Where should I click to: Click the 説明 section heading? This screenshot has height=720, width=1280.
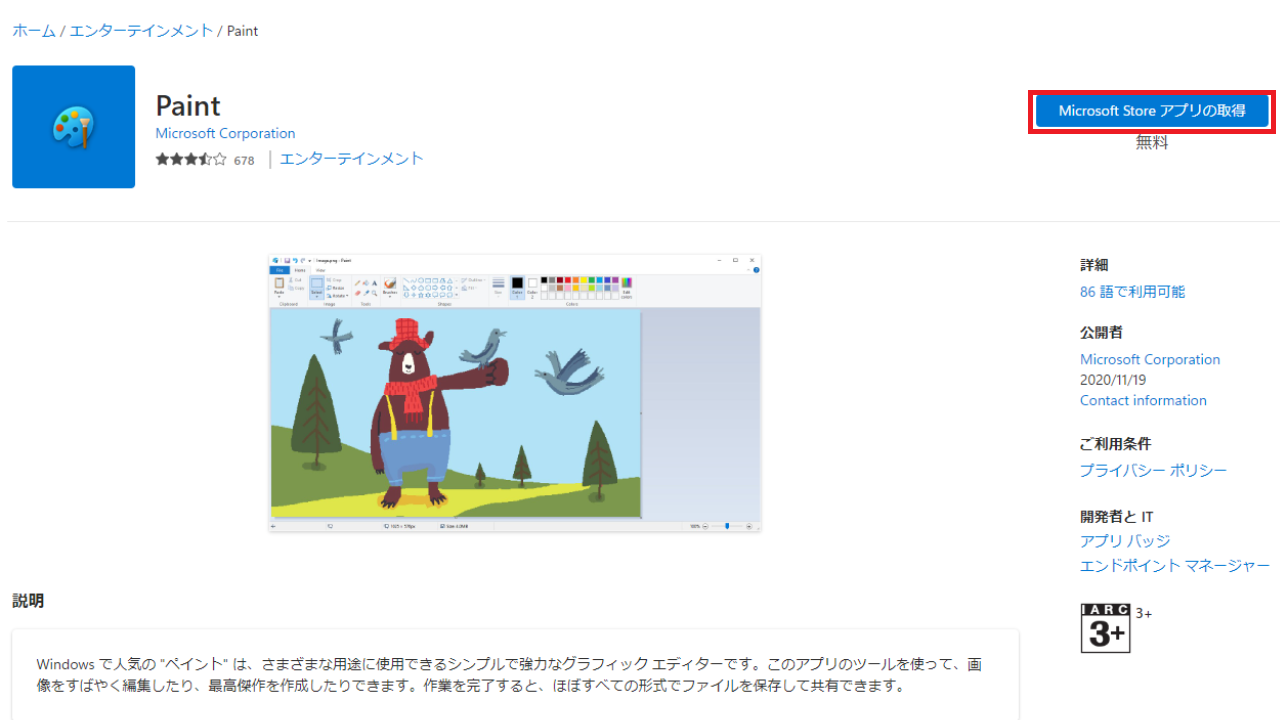28,601
